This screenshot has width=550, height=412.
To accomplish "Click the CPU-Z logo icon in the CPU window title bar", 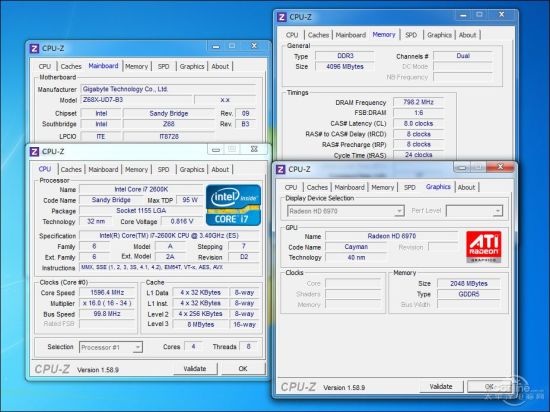I will click(34, 151).
